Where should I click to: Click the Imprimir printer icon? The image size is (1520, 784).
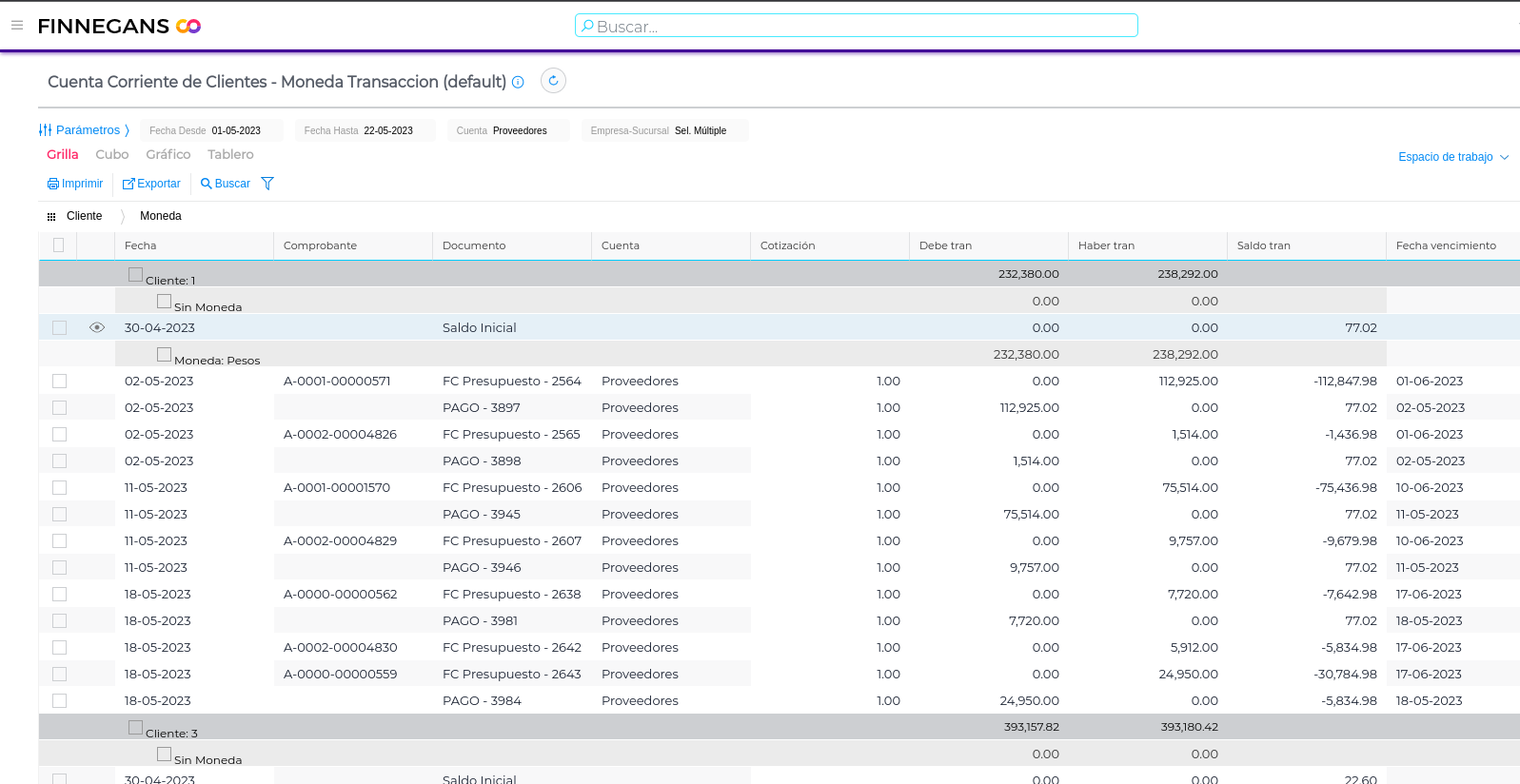click(53, 185)
